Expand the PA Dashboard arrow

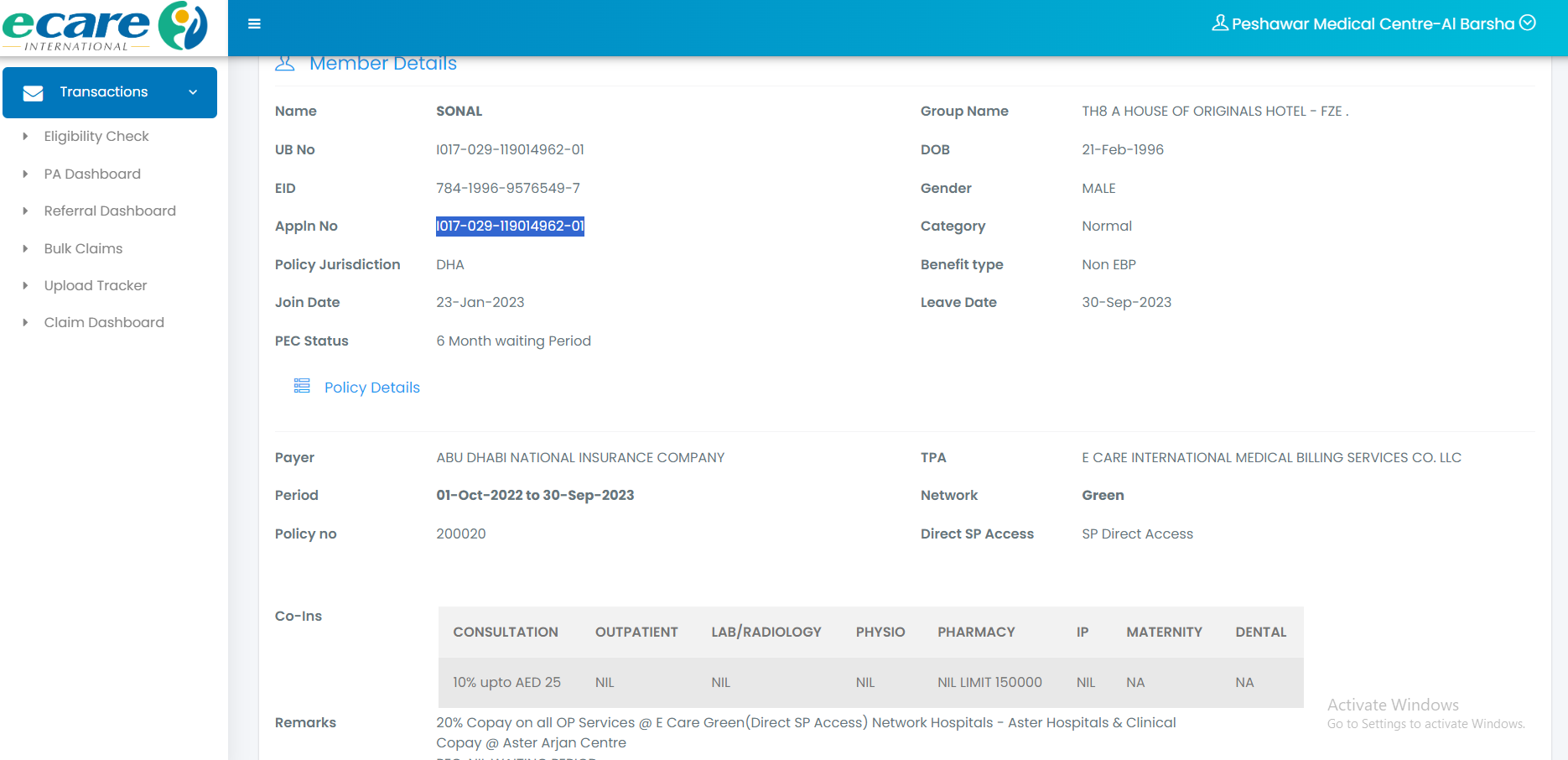[x=25, y=174]
